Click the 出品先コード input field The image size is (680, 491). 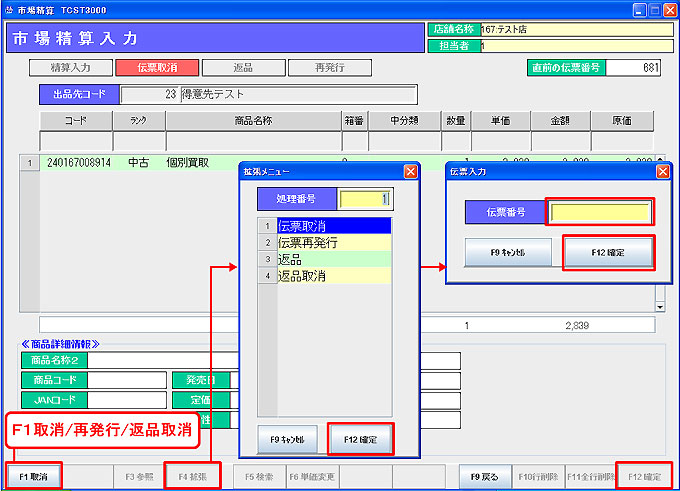pos(150,95)
